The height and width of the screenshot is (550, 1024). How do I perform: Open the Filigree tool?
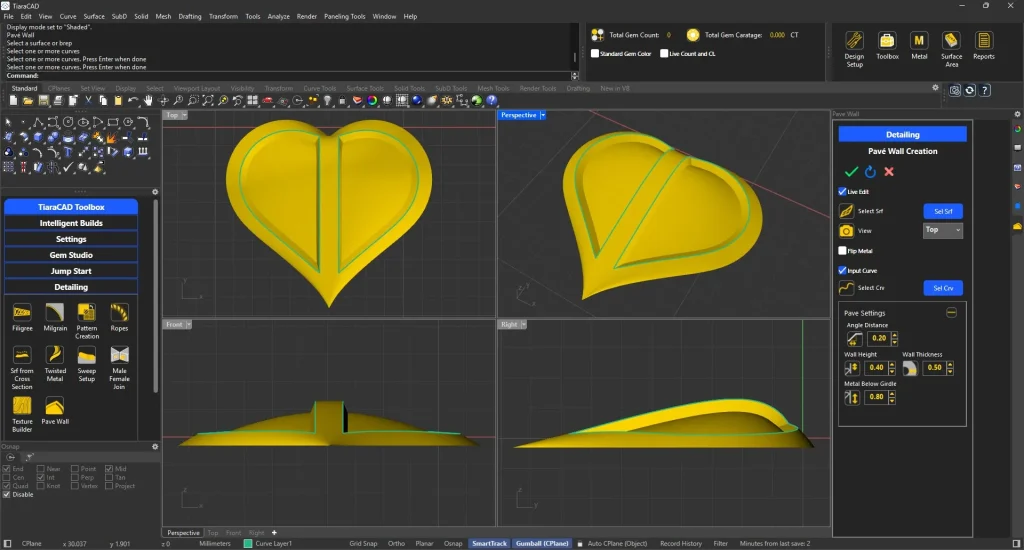[x=22, y=312]
